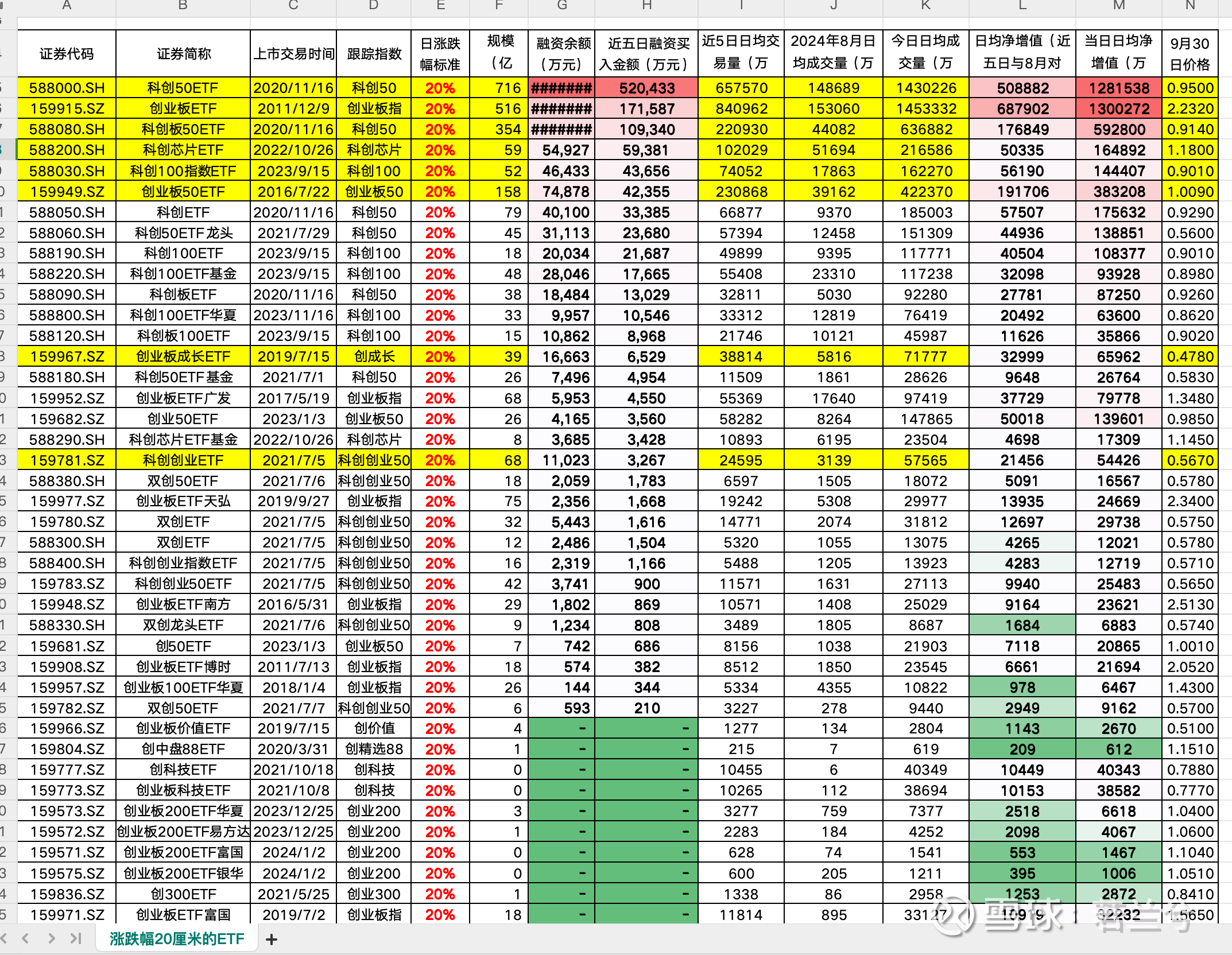Screen dimensions: 1232x955
Task: Select cell 创业板200ETF易方达
Action: tap(183, 832)
